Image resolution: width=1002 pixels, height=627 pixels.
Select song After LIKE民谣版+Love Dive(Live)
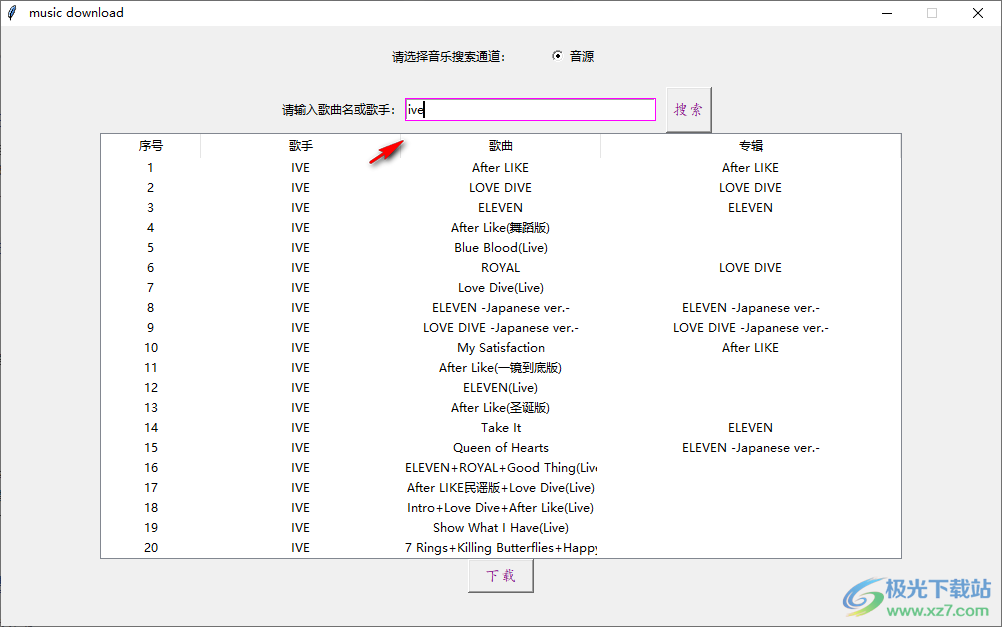500,488
